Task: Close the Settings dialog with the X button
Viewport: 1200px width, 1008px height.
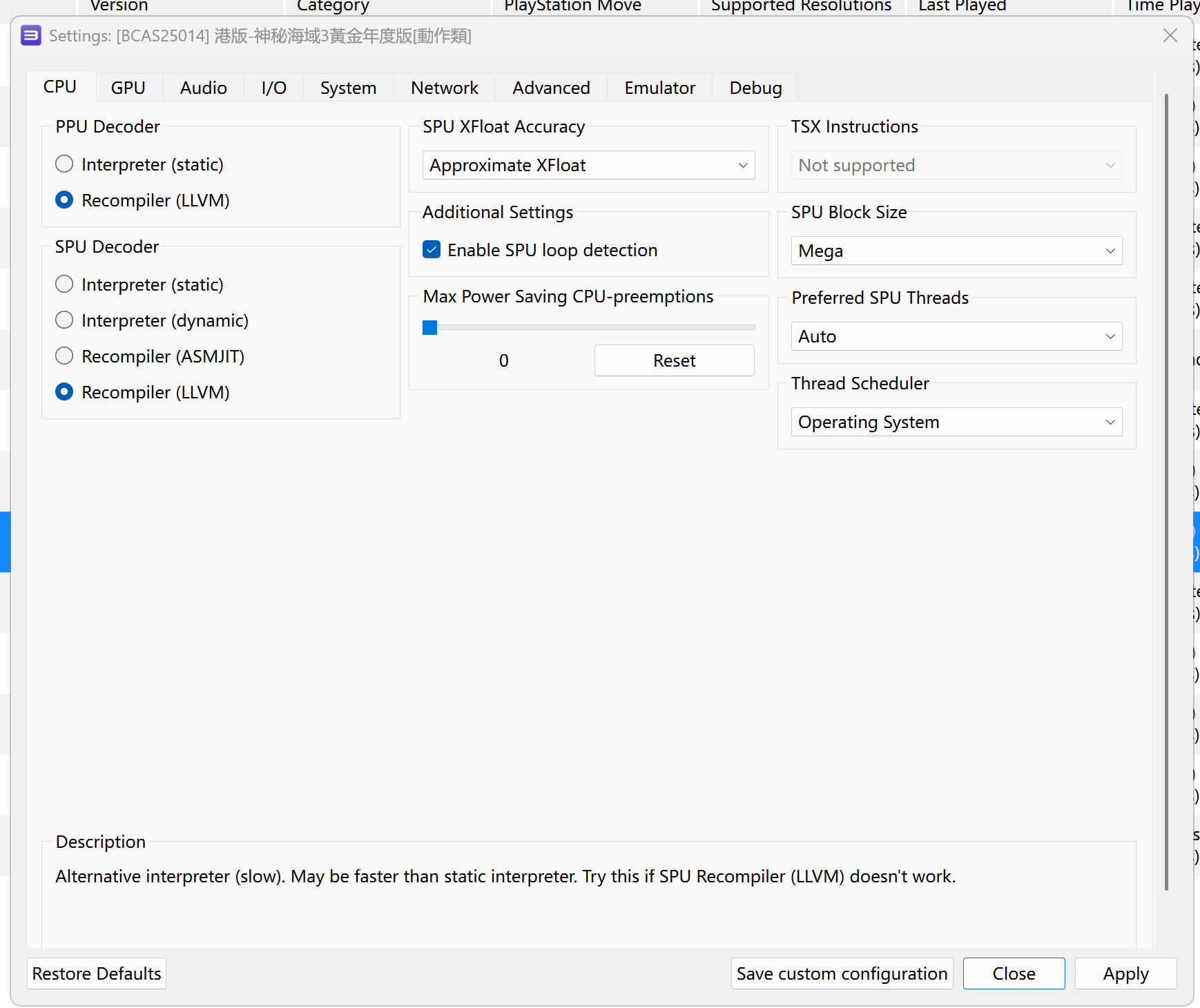Action: 1170,35
